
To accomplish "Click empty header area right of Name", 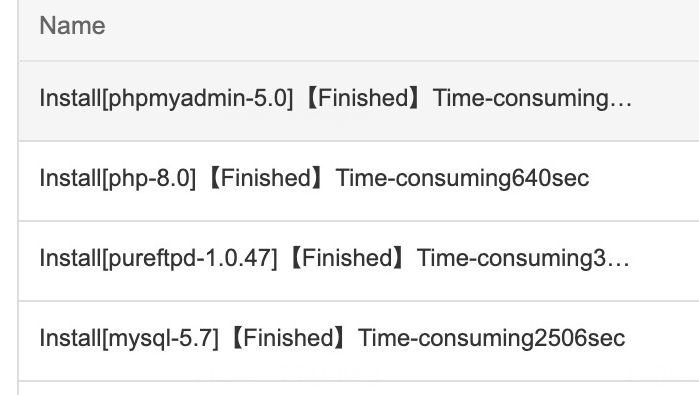I will [x=401, y=25].
